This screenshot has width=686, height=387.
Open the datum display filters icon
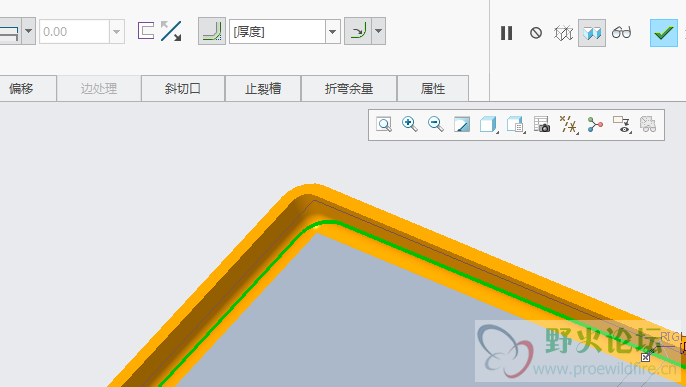coord(568,125)
